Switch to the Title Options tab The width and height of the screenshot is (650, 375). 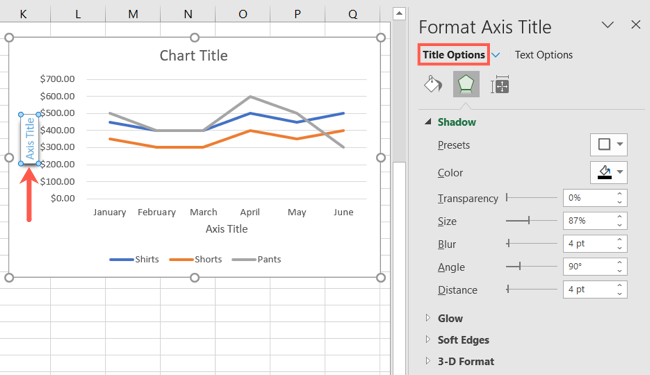click(454, 55)
